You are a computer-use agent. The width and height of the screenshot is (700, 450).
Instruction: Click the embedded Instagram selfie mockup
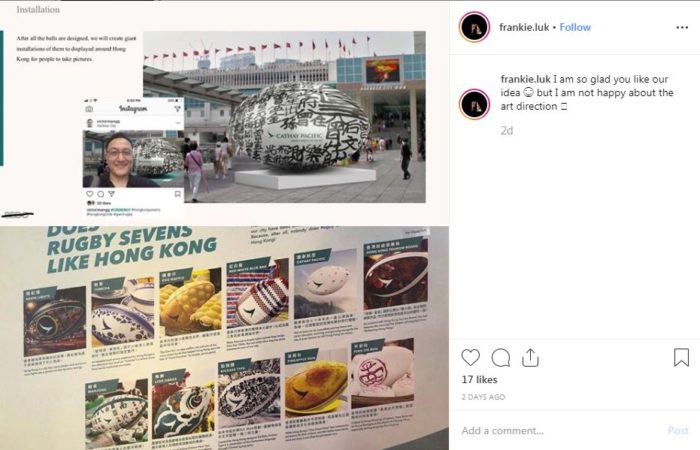[x=133, y=155]
